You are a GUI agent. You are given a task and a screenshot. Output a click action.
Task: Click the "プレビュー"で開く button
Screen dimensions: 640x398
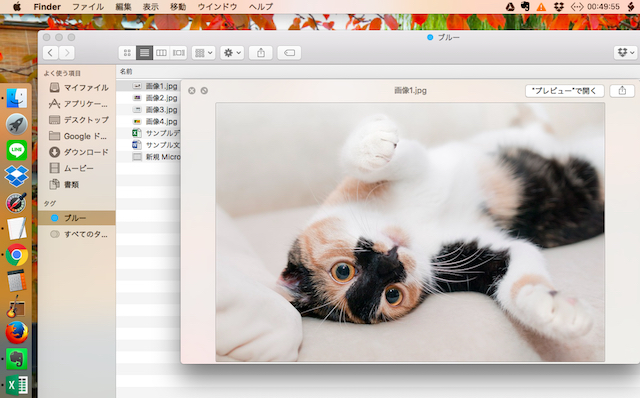564,91
